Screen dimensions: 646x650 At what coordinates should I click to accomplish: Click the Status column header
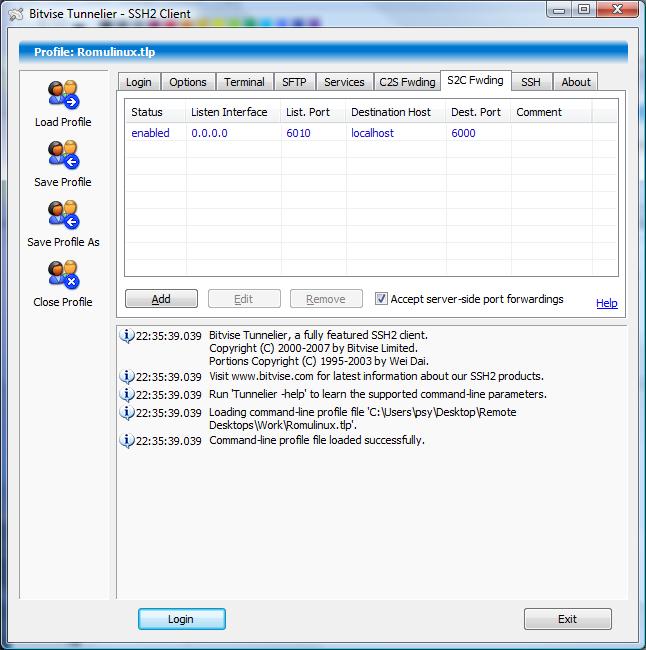[155, 112]
